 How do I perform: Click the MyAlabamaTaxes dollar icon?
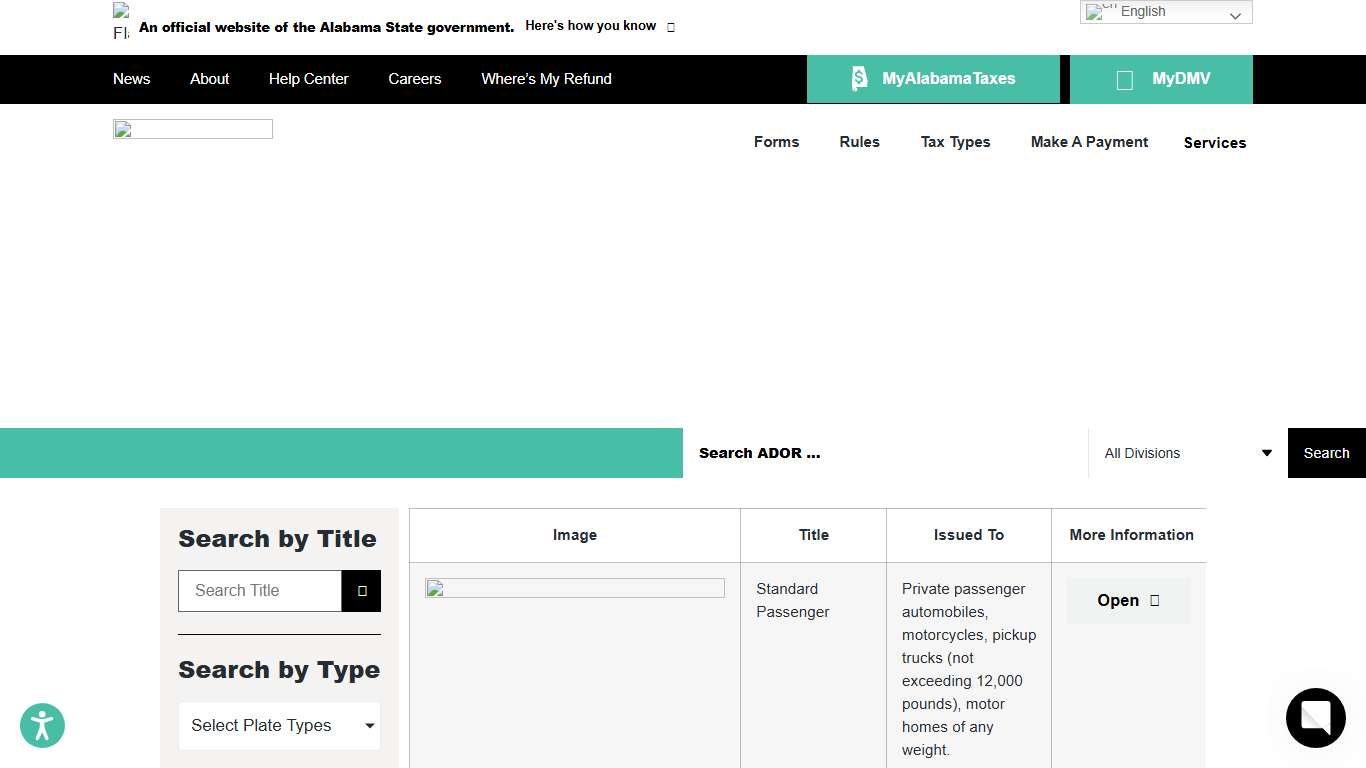[x=859, y=79]
